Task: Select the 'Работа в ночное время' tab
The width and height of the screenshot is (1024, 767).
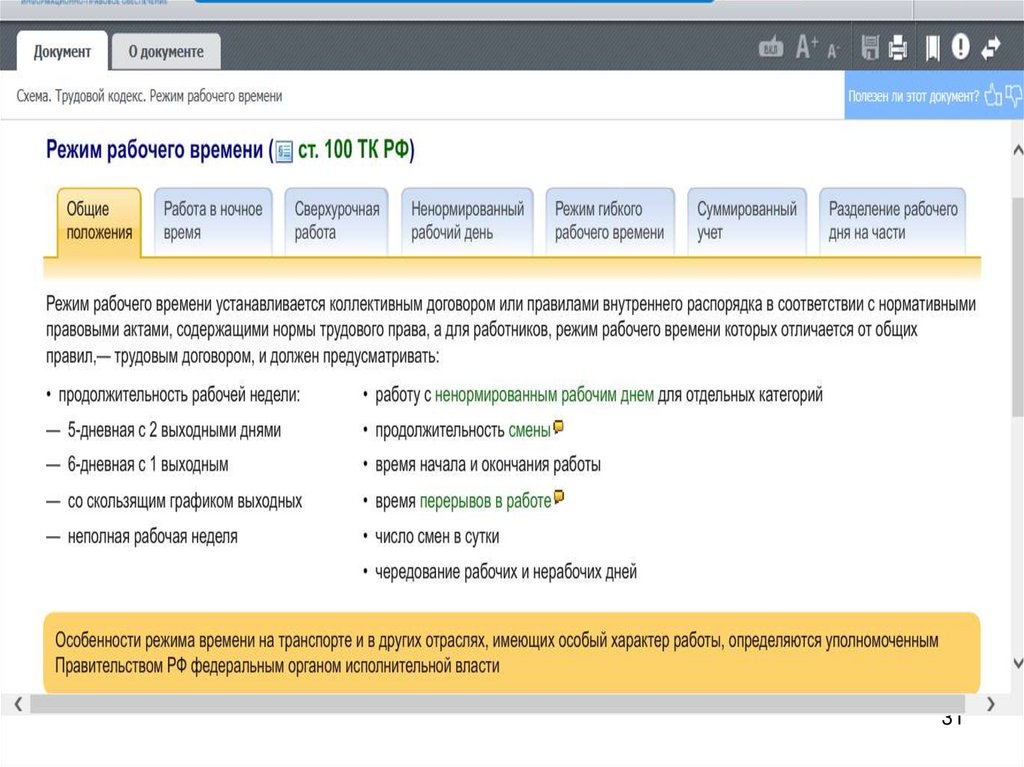Action: [x=213, y=221]
